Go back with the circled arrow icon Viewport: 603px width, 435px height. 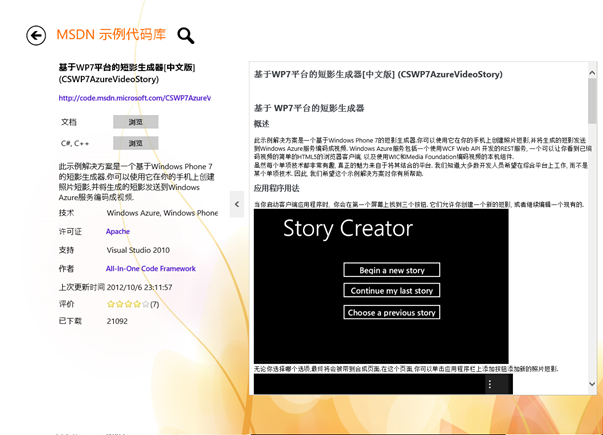(x=36, y=36)
